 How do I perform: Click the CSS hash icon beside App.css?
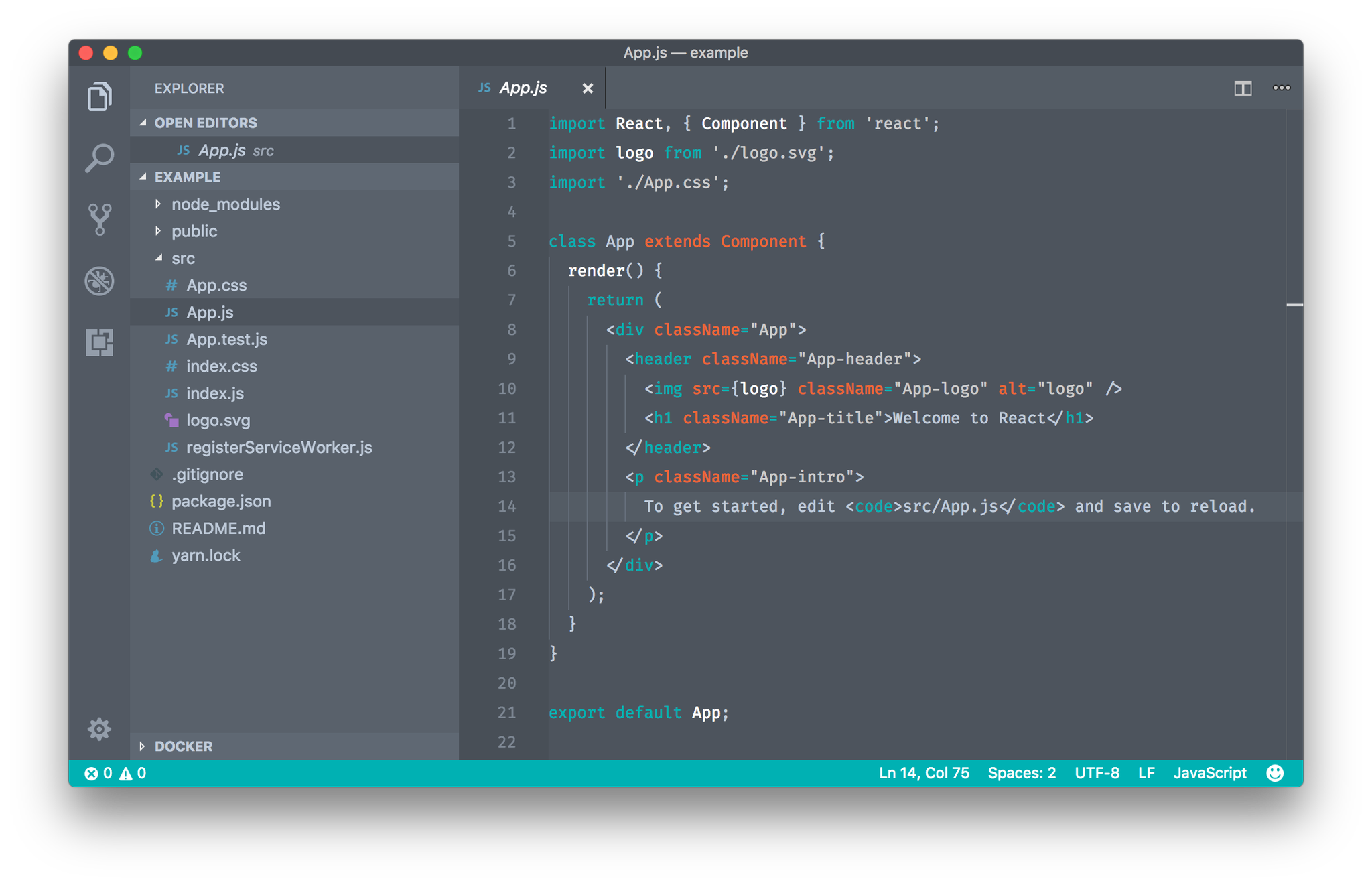pos(171,285)
